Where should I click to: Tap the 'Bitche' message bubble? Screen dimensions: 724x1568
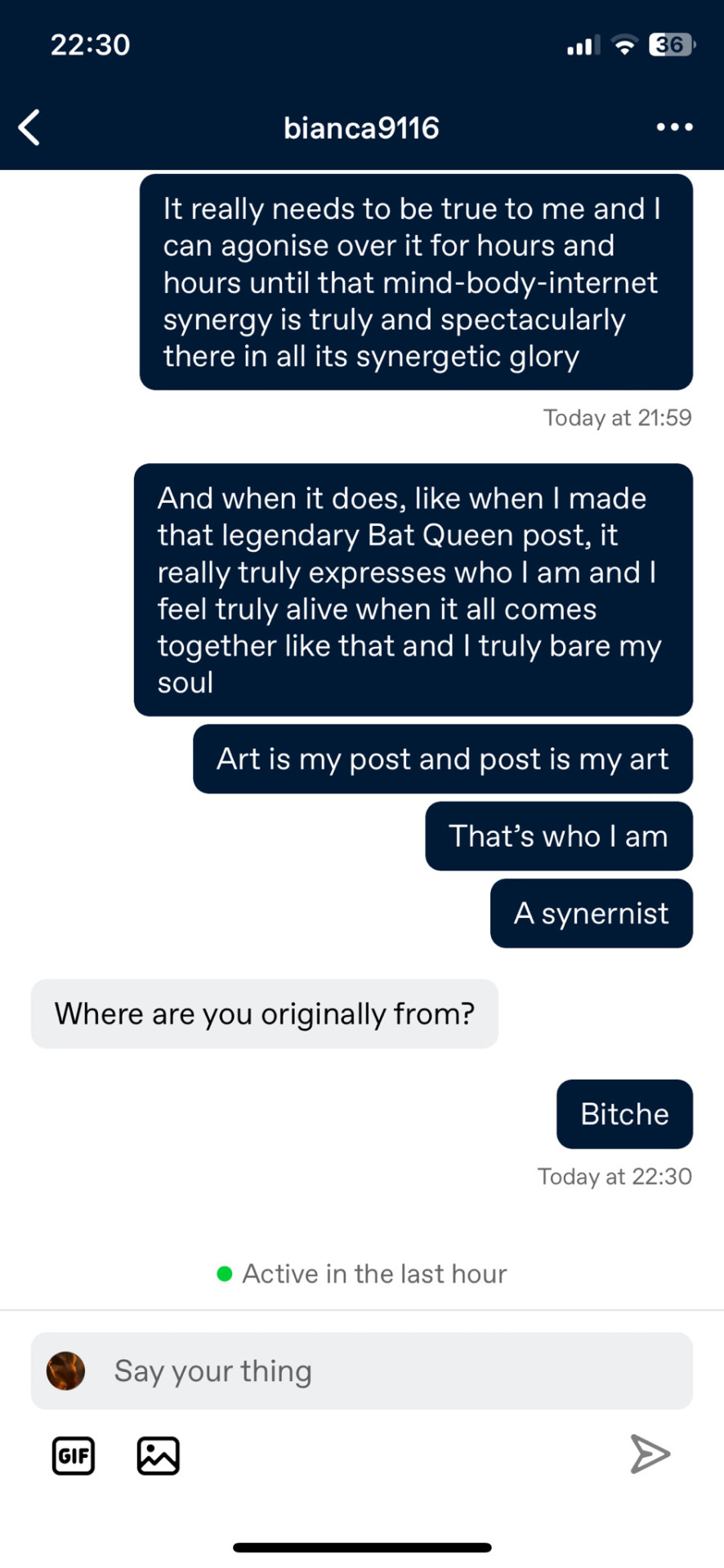pos(624,1114)
